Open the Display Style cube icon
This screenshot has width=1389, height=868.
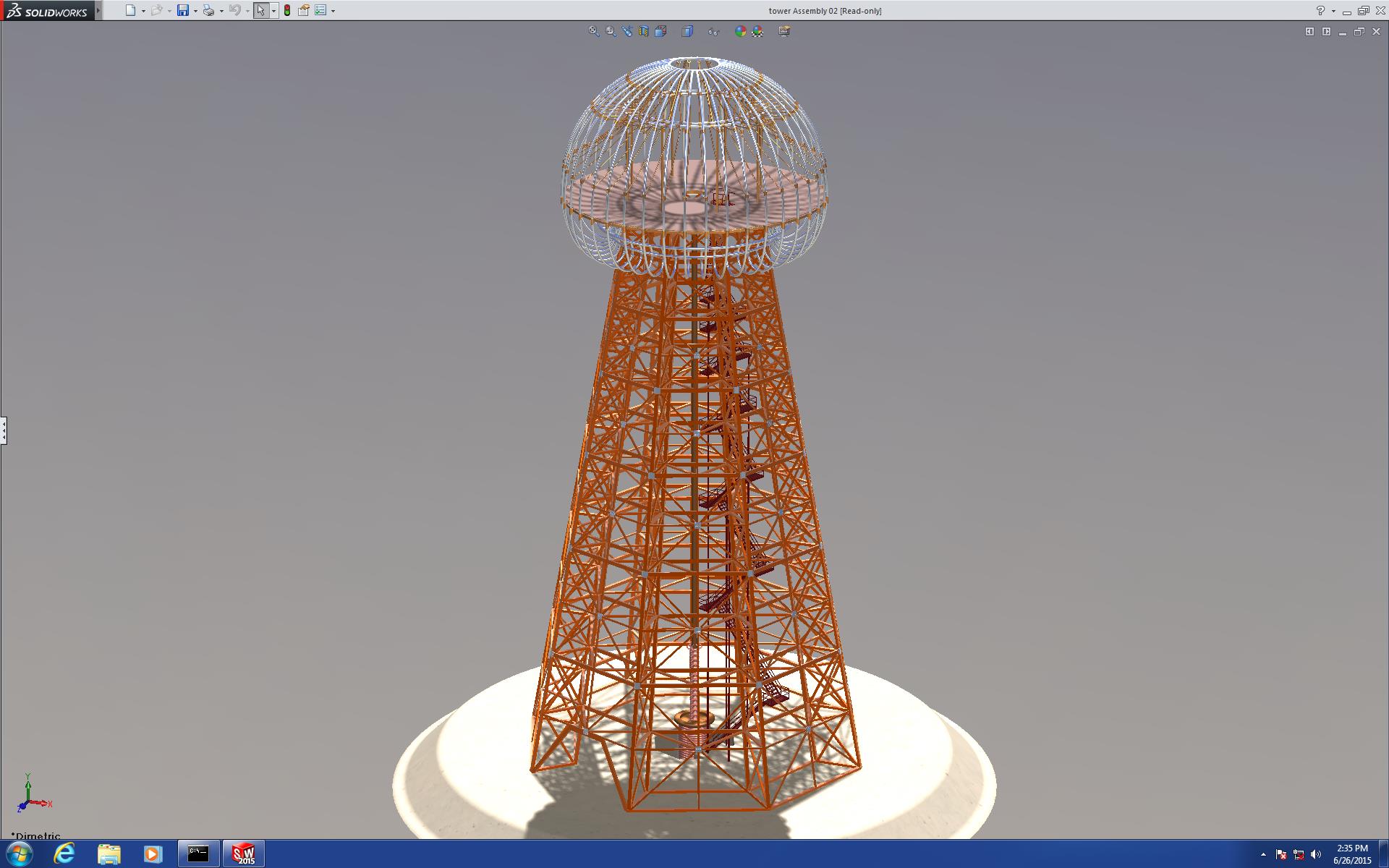click(x=687, y=31)
